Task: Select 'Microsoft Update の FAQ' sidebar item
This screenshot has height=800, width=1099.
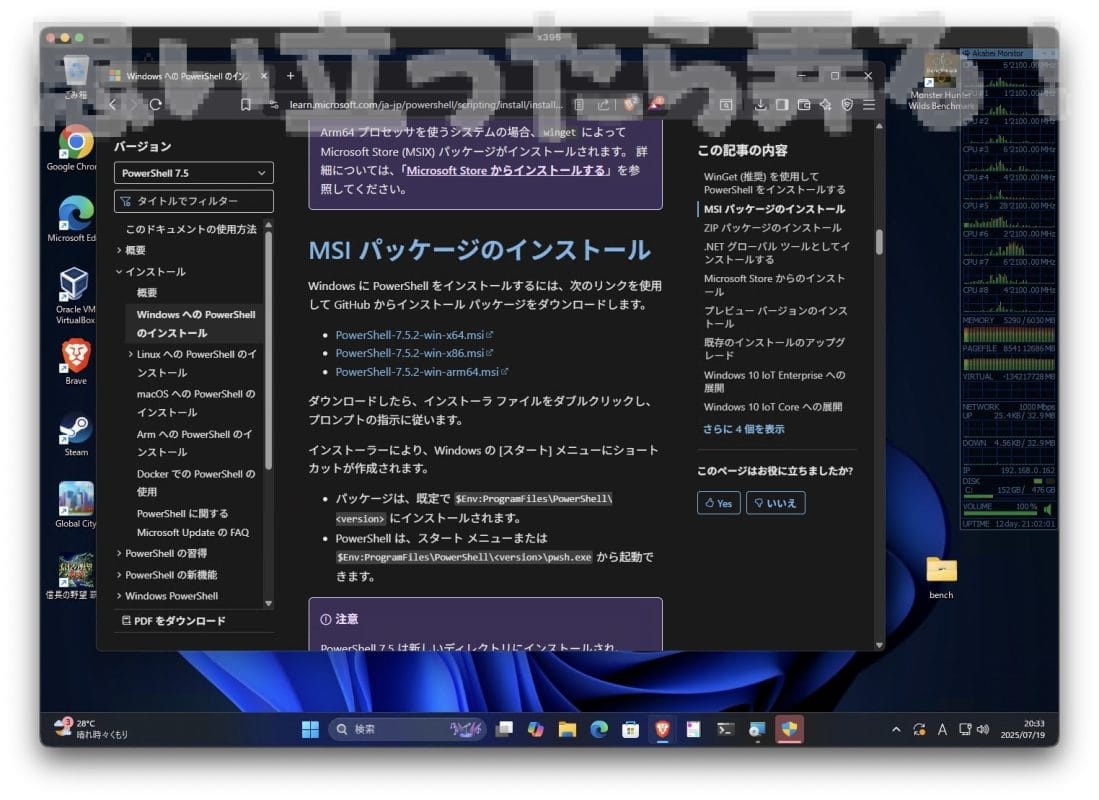Action: coord(193,533)
